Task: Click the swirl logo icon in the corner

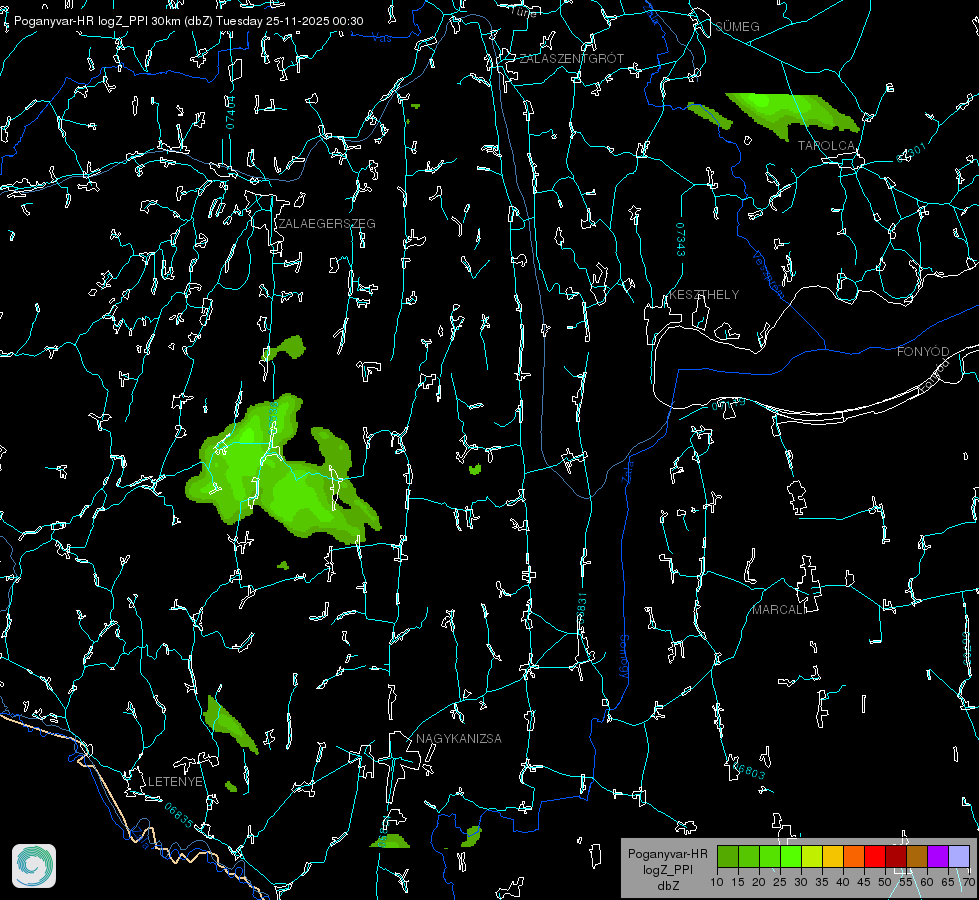Action: [34, 866]
